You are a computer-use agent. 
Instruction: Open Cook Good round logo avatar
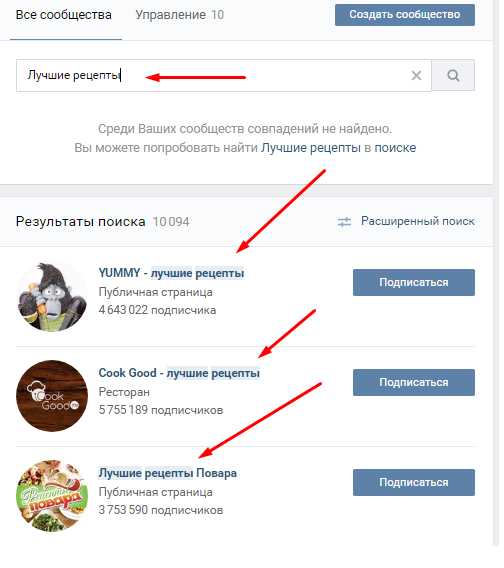pos(52,396)
